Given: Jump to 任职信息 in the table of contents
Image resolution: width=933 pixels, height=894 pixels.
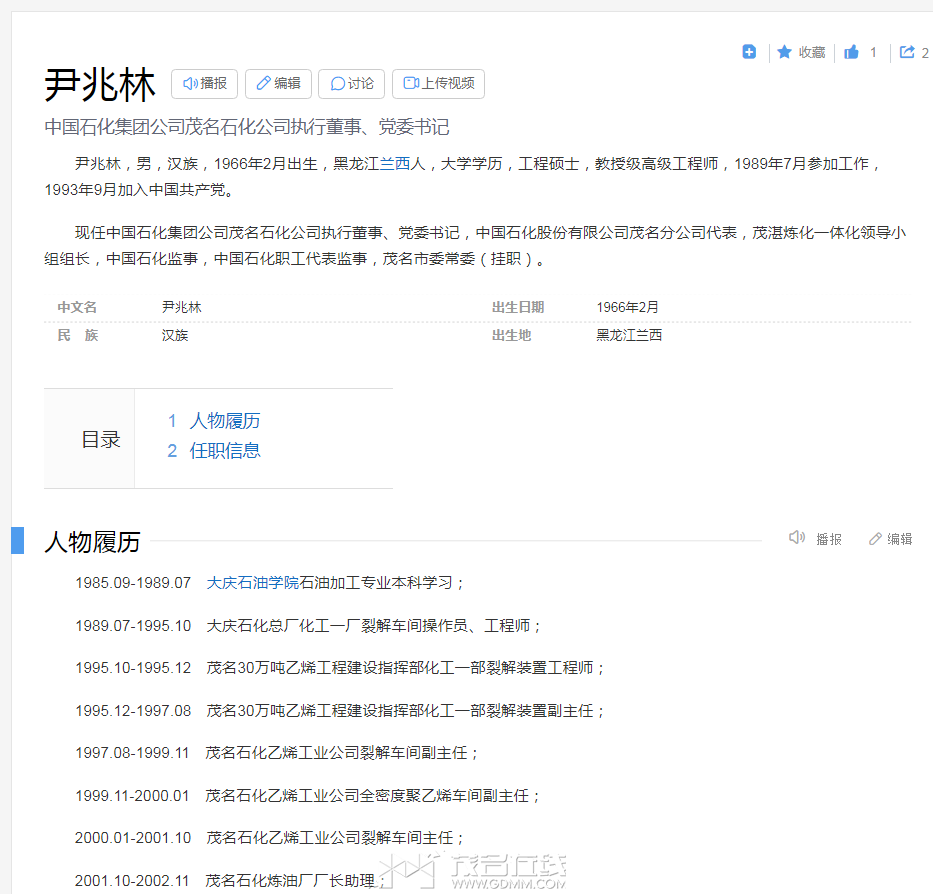Looking at the screenshot, I should click(x=224, y=451).
